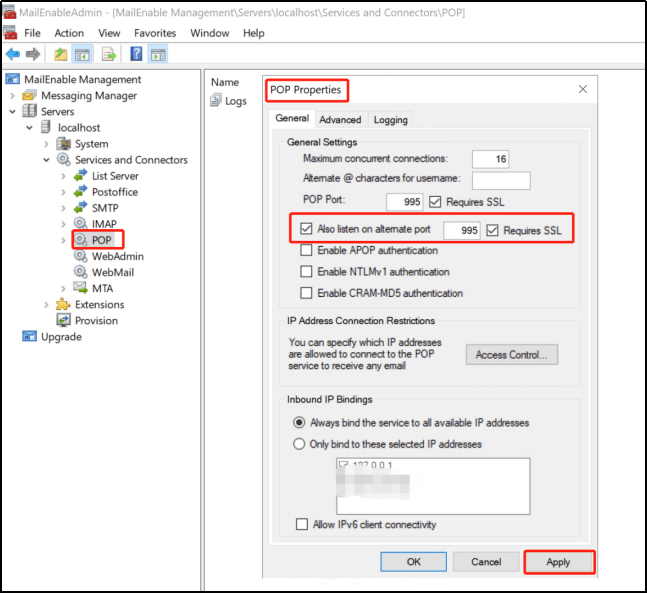Image resolution: width=647 pixels, height=593 pixels.
Task: Click the Name column header
Action: click(225, 82)
